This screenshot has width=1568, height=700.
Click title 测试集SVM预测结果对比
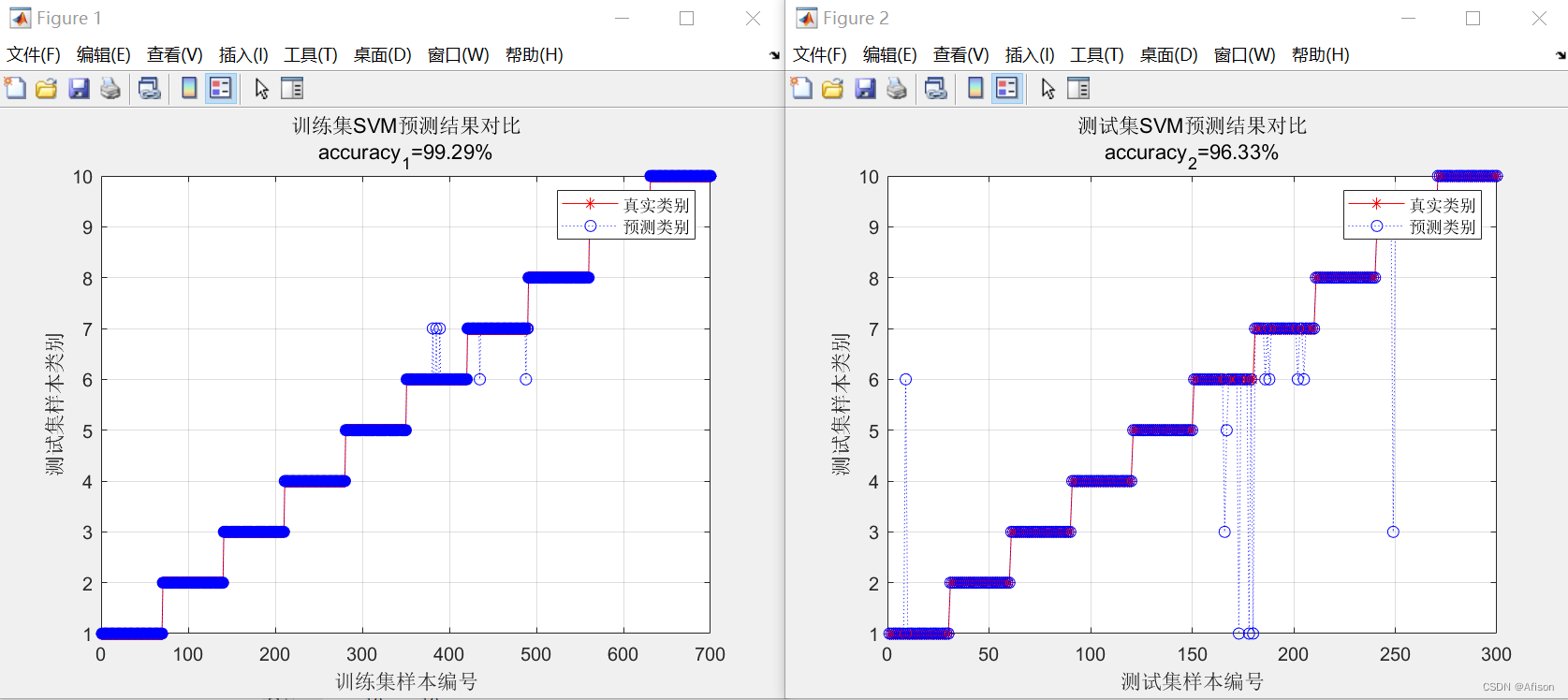click(x=1193, y=125)
